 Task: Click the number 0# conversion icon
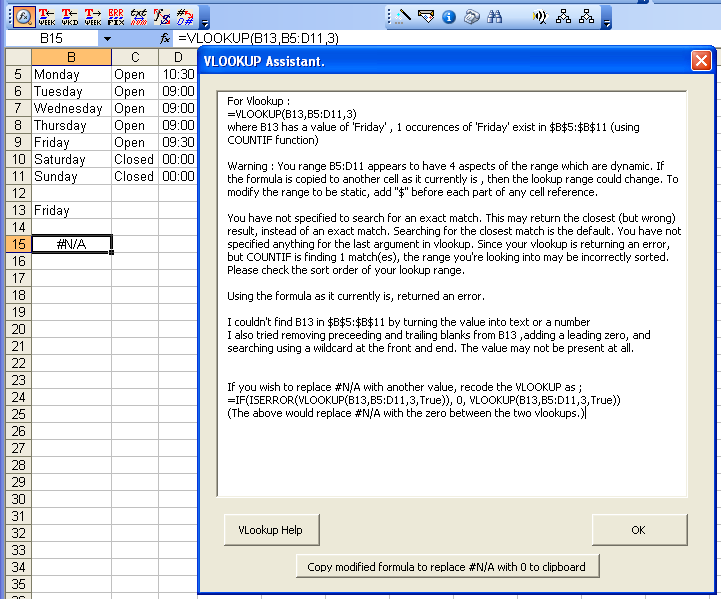[185, 17]
